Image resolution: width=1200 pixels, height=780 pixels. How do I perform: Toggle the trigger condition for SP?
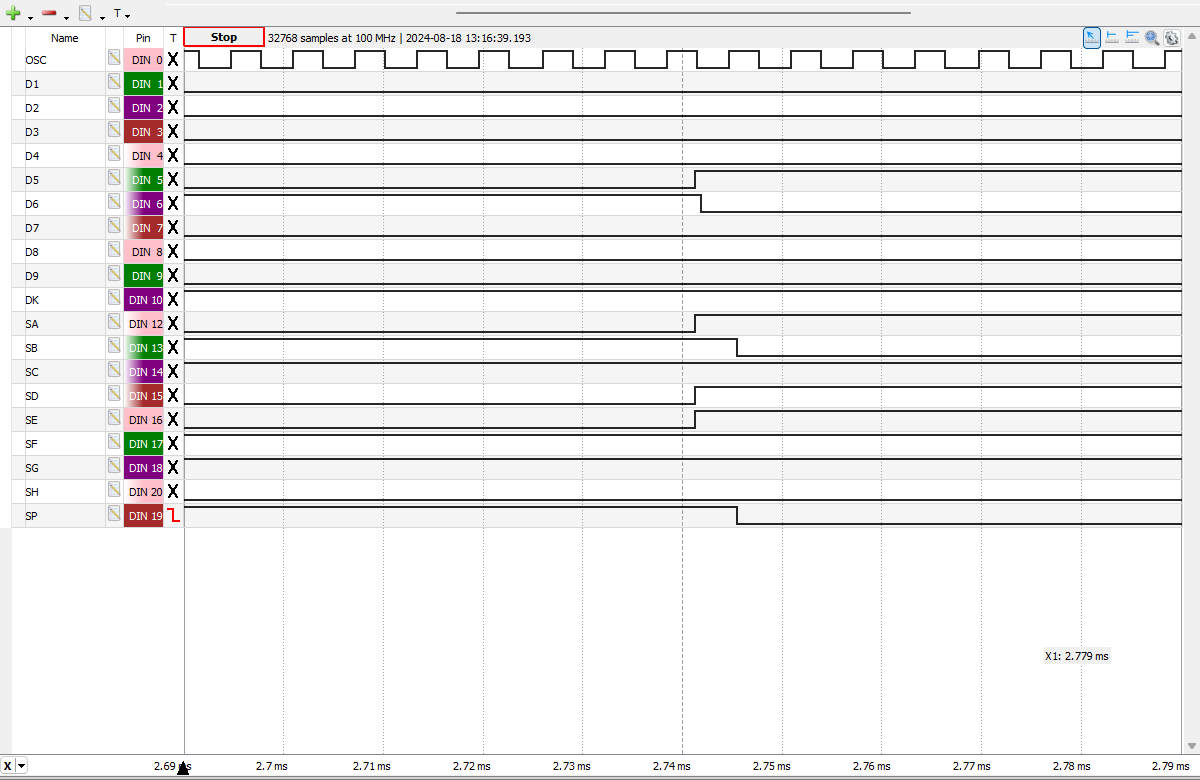tap(173, 516)
